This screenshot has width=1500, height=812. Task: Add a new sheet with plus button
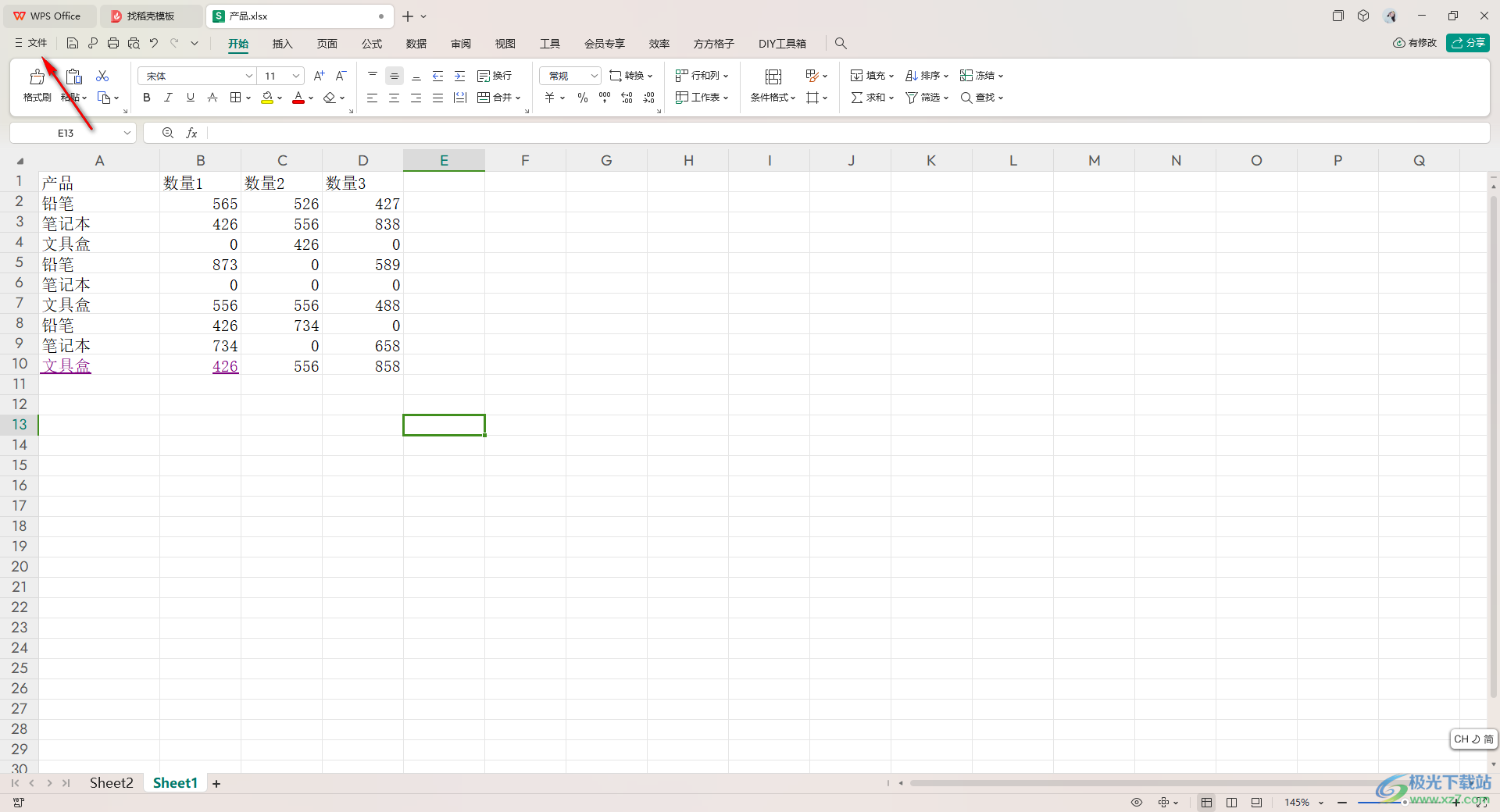click(x=216, y=784)
